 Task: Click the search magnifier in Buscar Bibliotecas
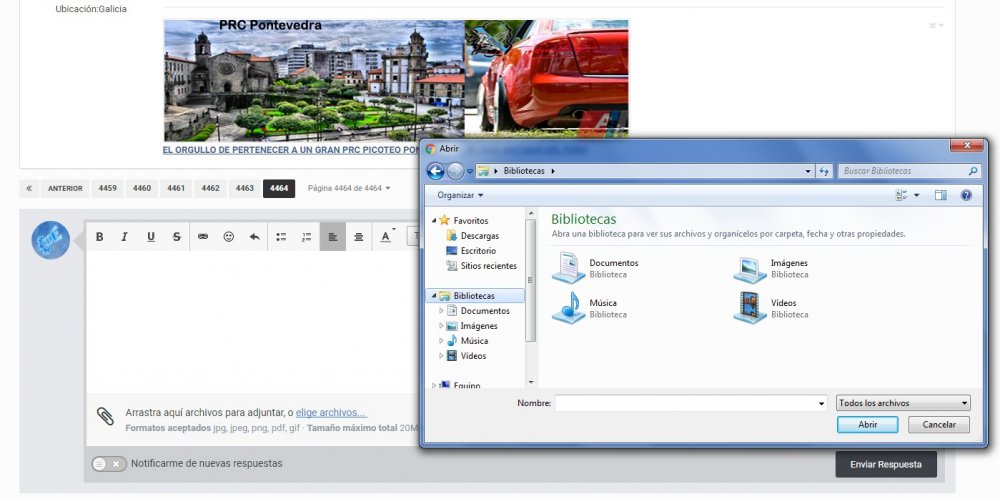point(973,171)
